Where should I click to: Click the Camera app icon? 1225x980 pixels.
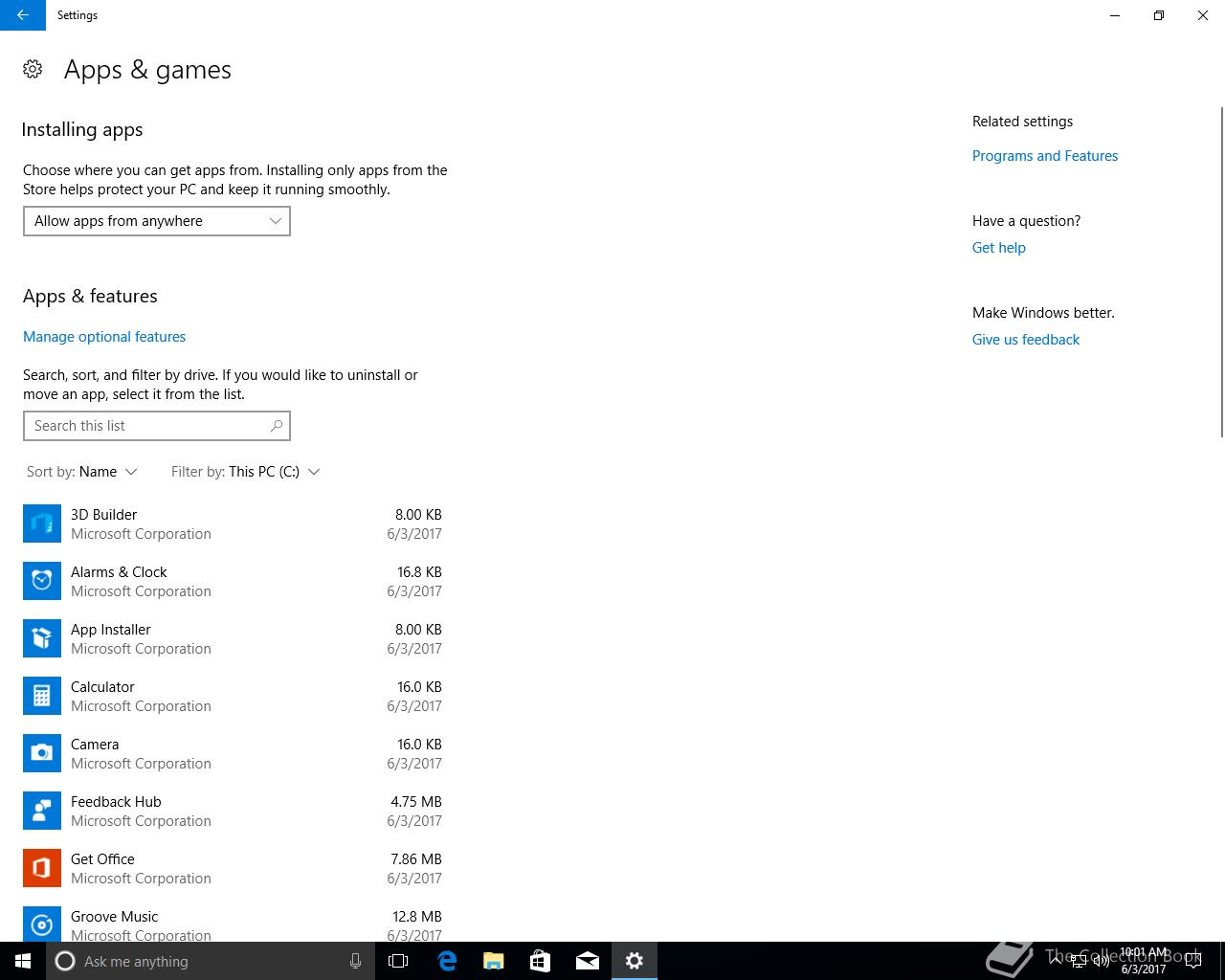(42, 753)
